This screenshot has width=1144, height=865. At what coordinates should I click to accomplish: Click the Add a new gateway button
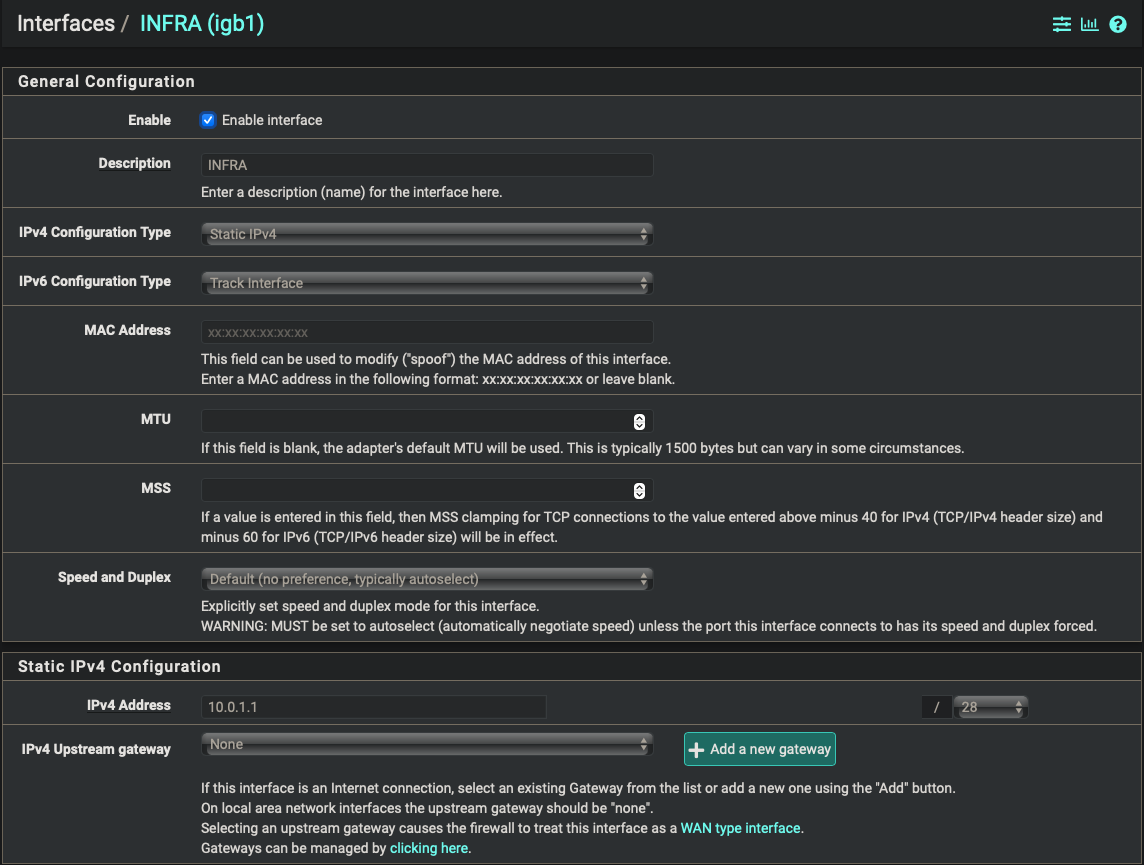[759, 748]
